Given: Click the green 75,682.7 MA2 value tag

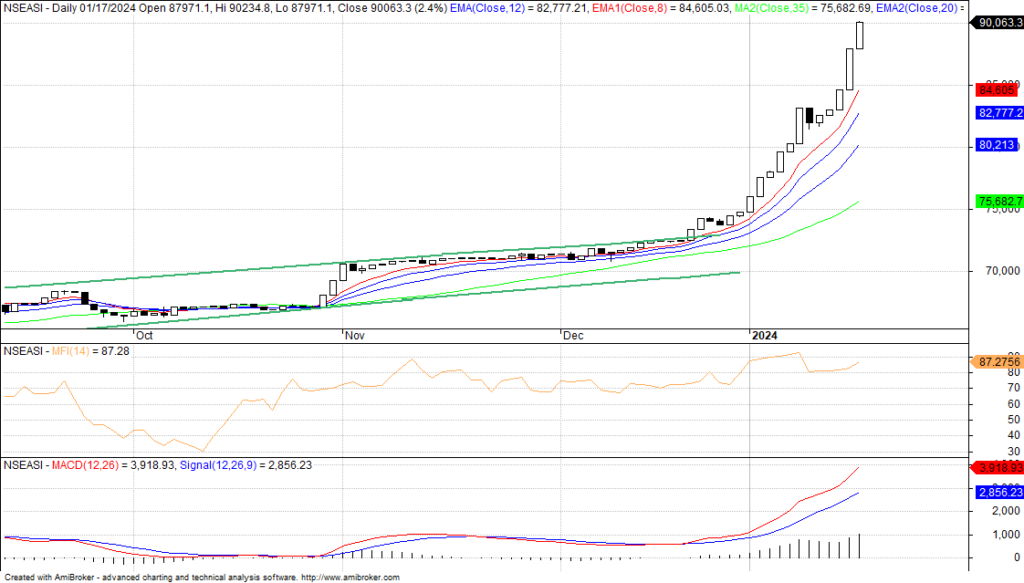Looking at the screenshot, I should pyautogui.click(x=998, y=202).
